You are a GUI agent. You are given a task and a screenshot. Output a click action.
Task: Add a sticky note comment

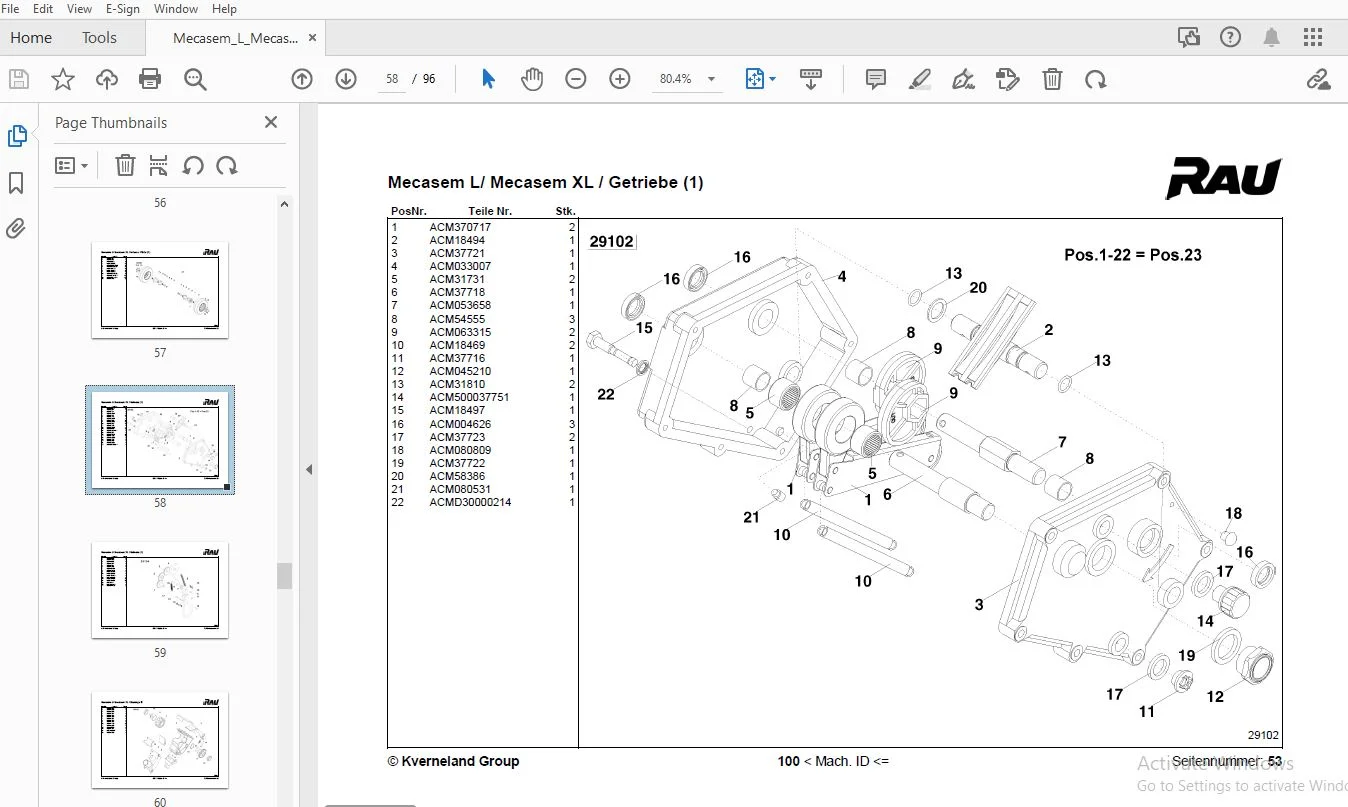(x=876, y=79)
